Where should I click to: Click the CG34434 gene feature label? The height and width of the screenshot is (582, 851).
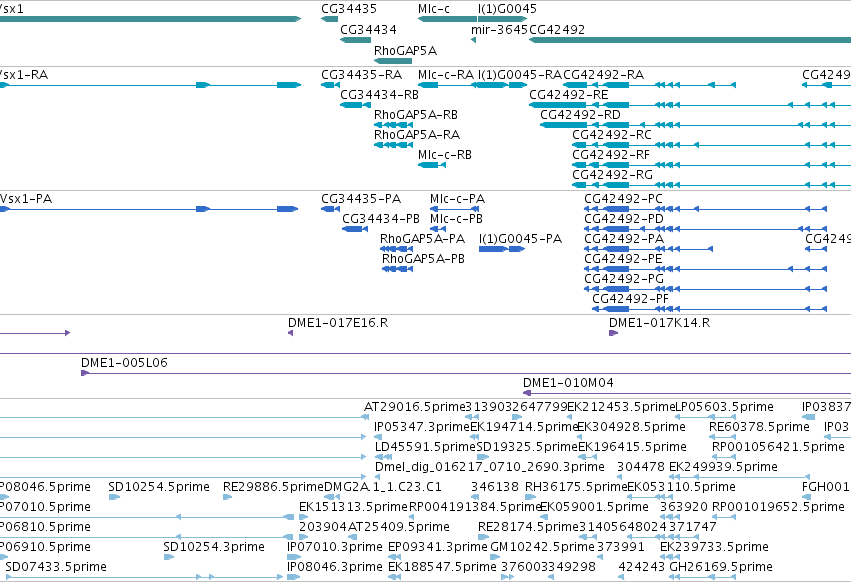click(x=368, y=30)
